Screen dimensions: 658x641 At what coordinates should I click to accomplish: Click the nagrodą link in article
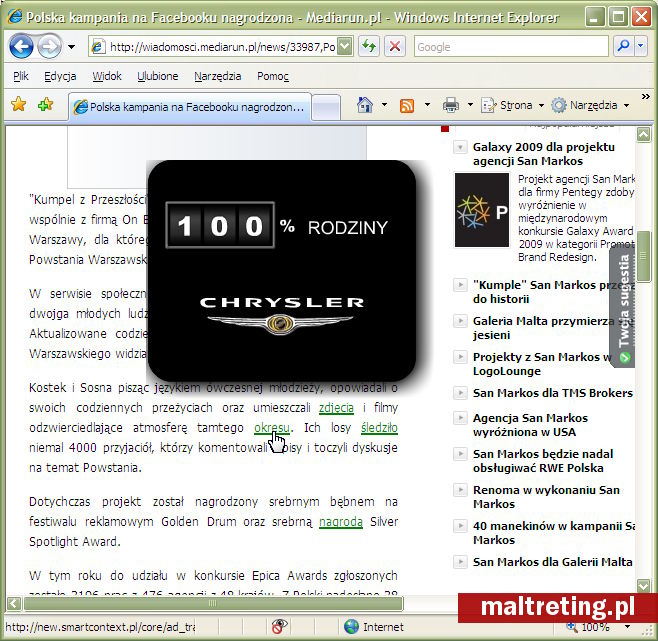(341, 522)
